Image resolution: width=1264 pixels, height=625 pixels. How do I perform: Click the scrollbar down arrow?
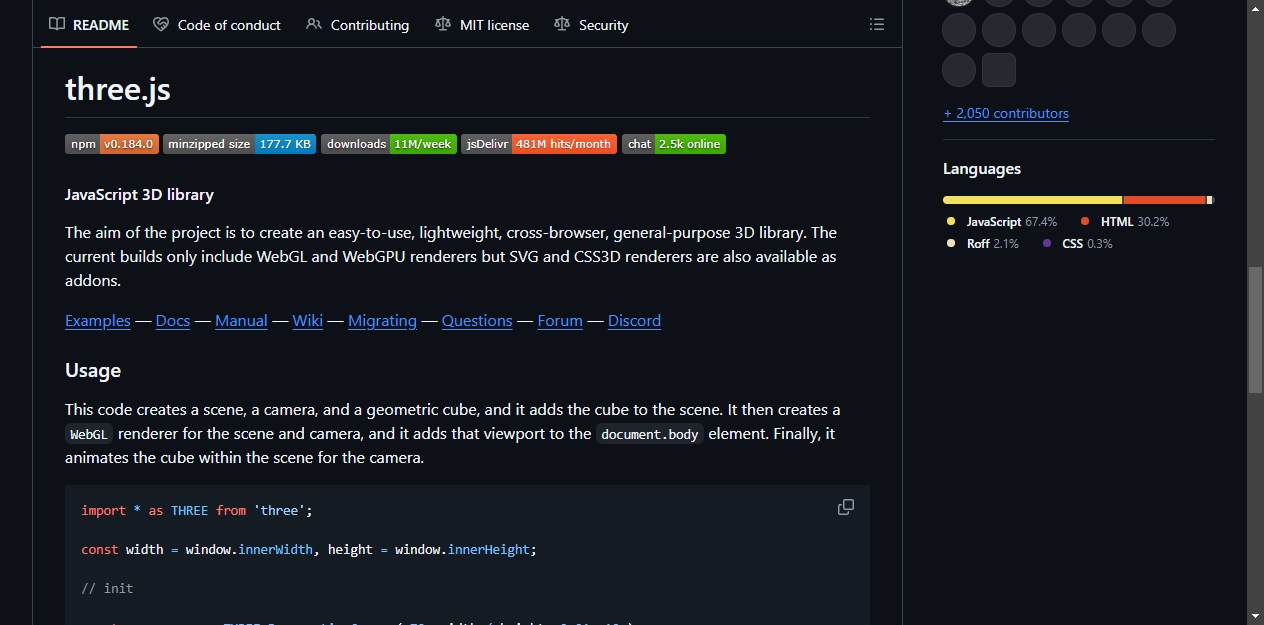(1255, 615)
